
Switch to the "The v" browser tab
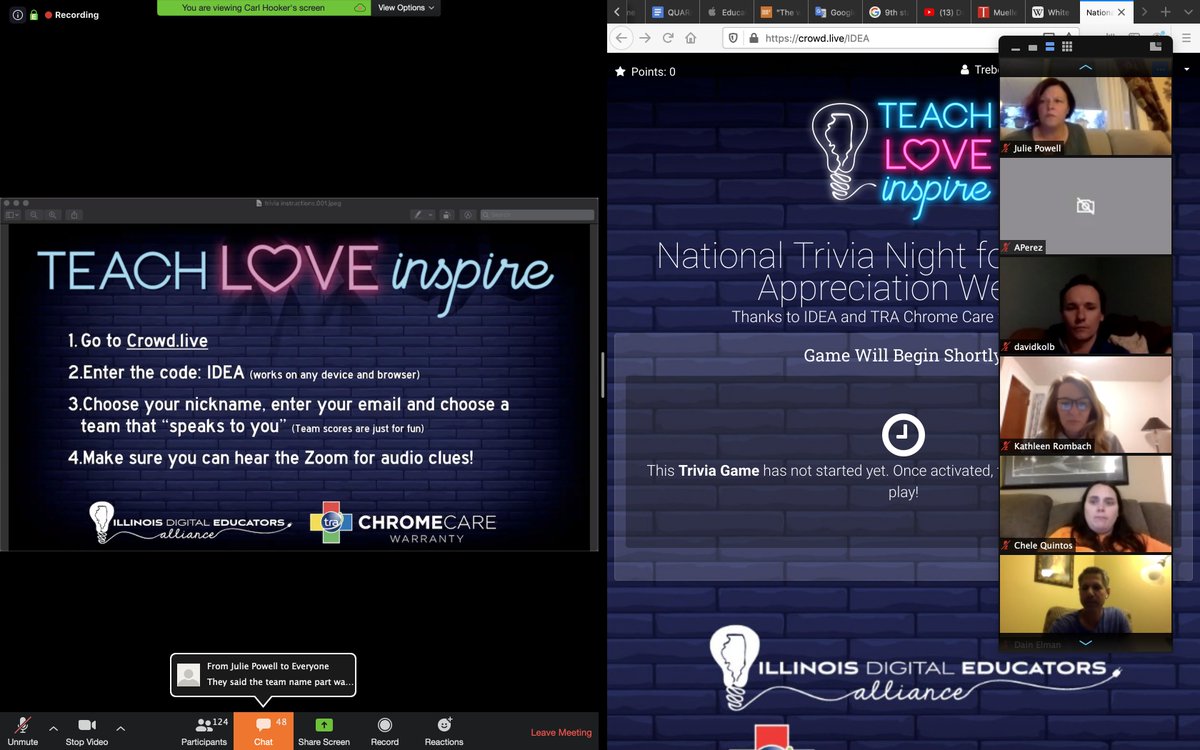[781, 12]
